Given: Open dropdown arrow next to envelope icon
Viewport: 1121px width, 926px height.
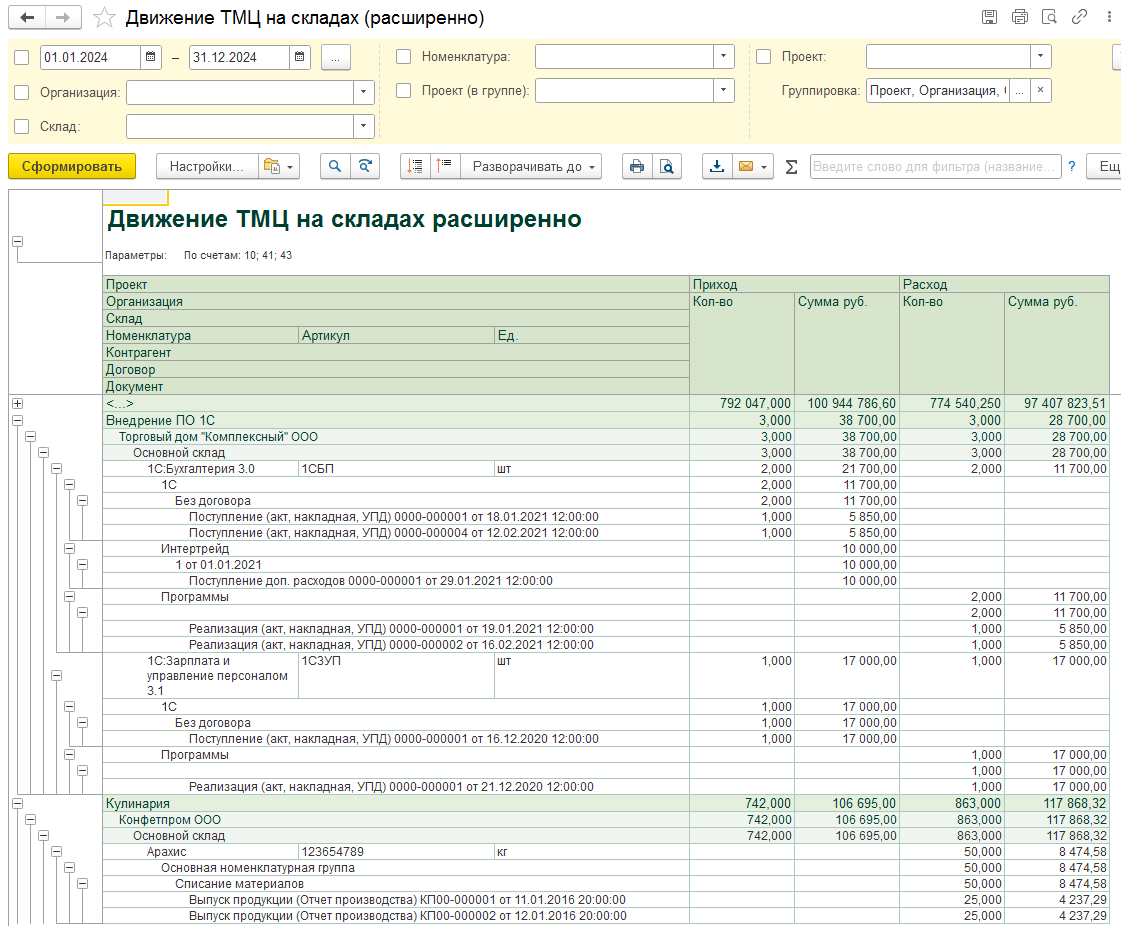Looking at the screenshot, I should tap(764, 167).
